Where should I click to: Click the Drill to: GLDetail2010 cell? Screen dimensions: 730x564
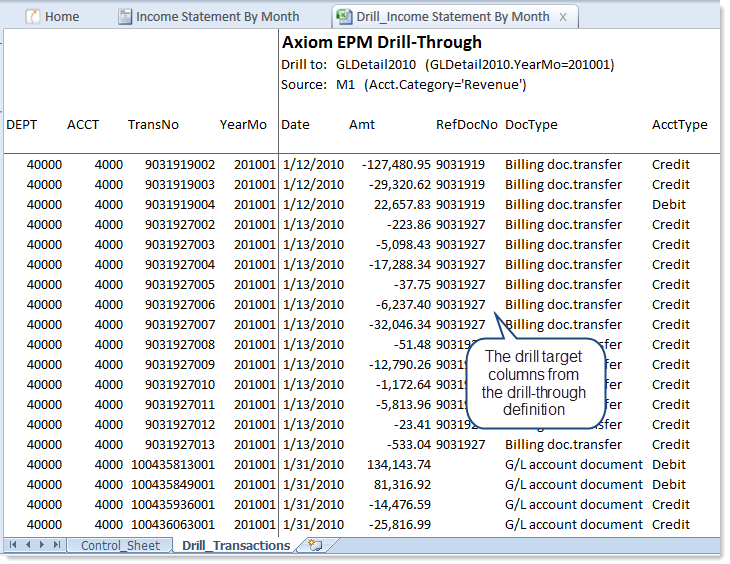(447, 65)
